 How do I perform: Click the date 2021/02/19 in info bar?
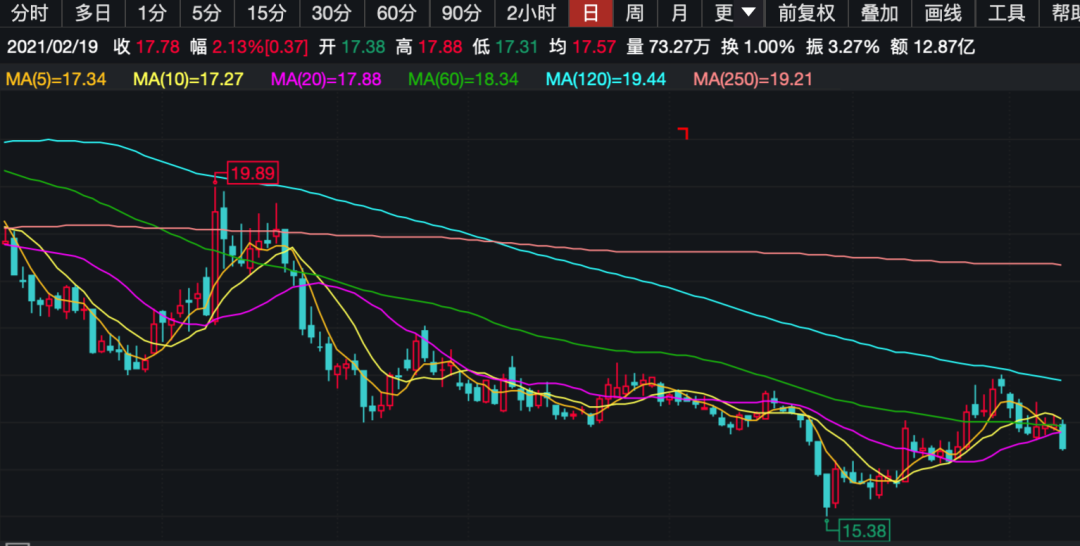coord(52,47)
